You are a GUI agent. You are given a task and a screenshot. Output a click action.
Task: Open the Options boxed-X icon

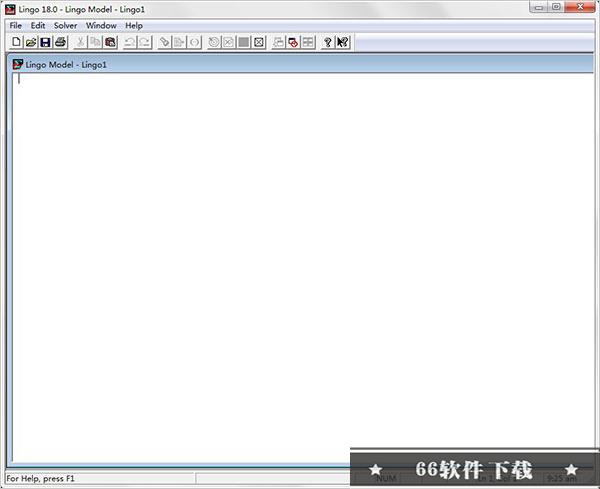[x=259, y=42]
